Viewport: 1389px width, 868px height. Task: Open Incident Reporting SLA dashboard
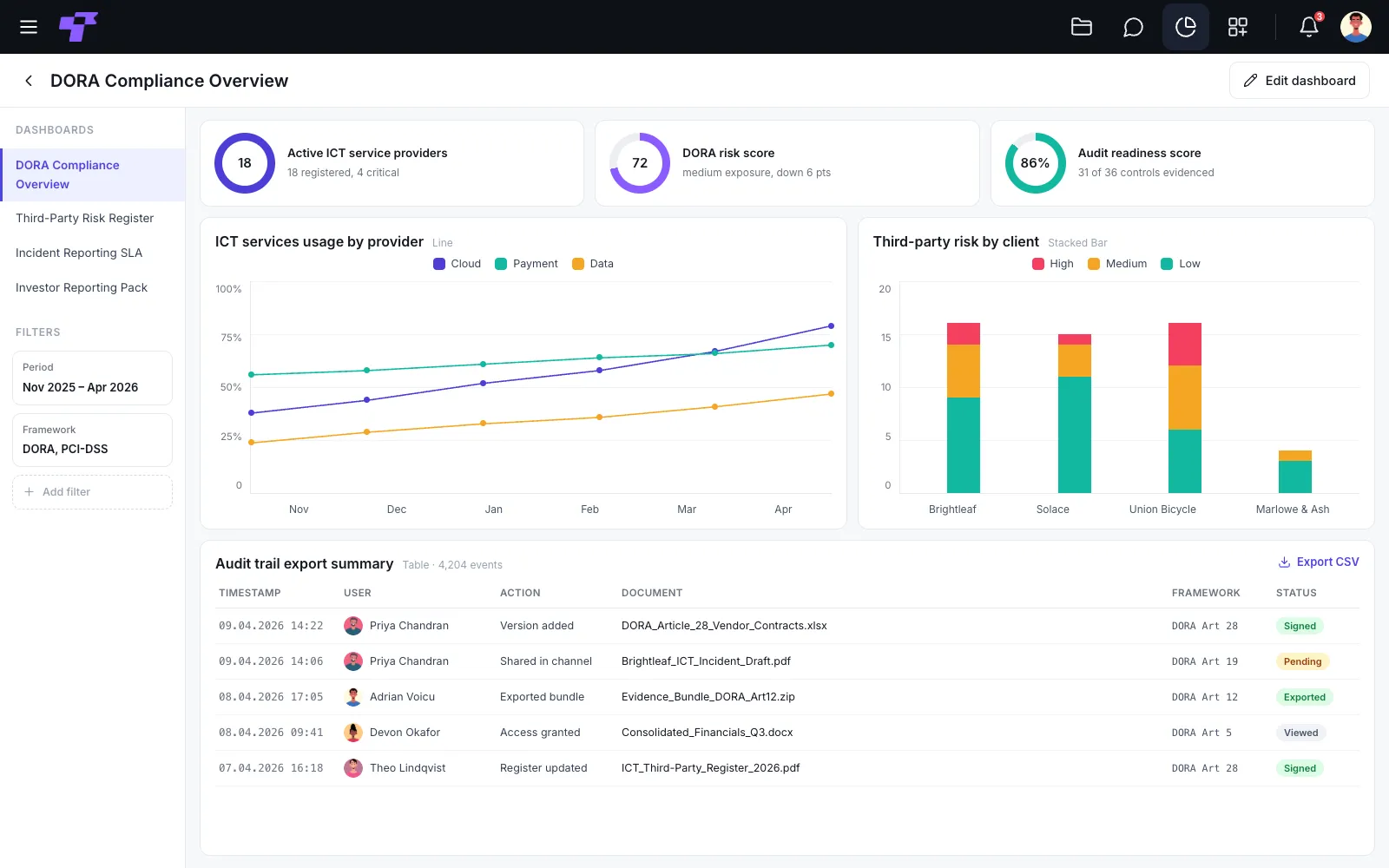point(79,253)
